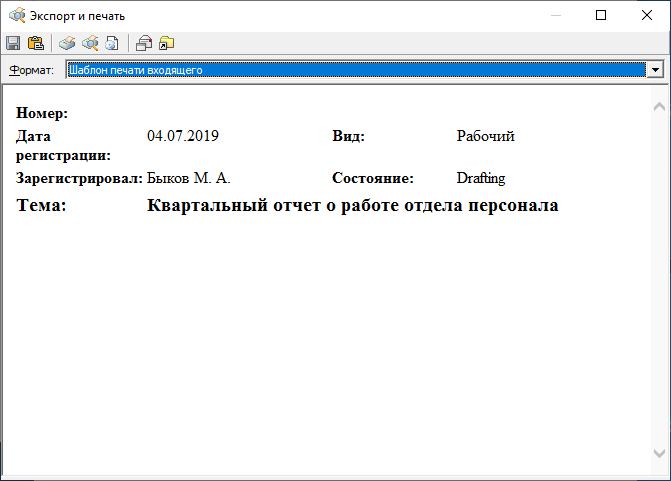Click the page setup document icon
Image resolution: width=671 pixels, height=481 pixels.
tap(112, 43)
